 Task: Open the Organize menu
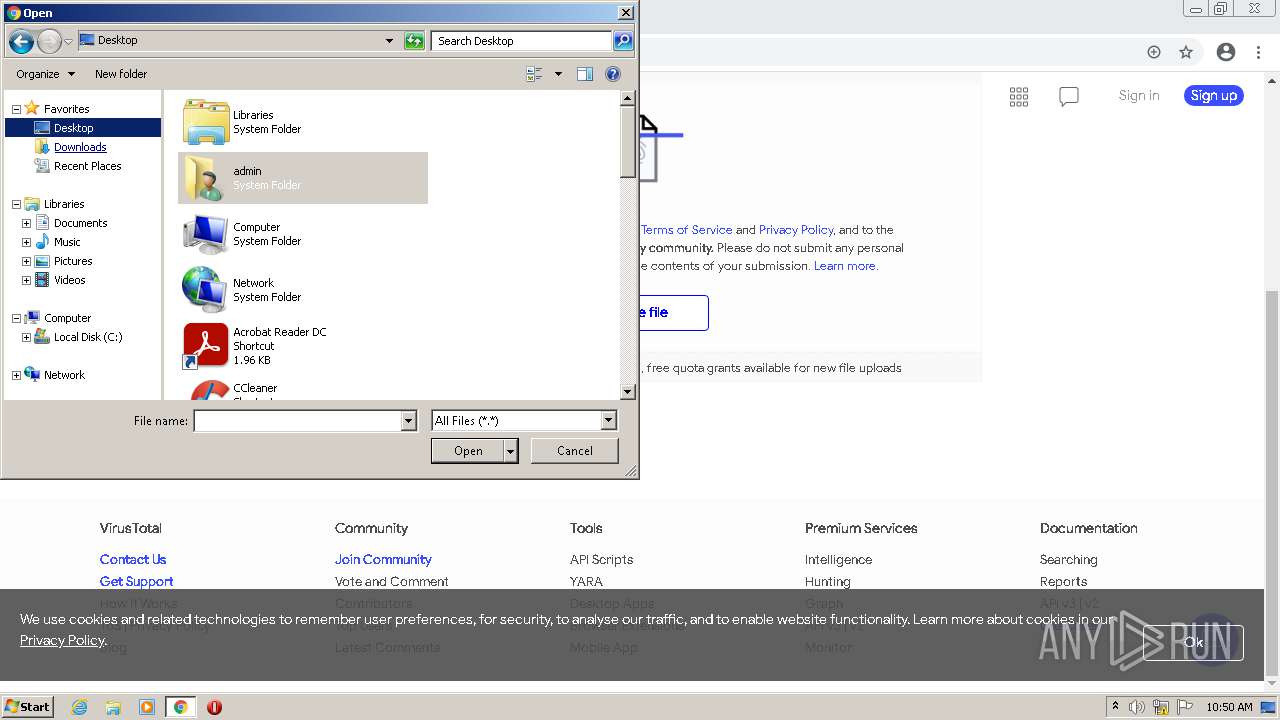(x=46, y=74)
